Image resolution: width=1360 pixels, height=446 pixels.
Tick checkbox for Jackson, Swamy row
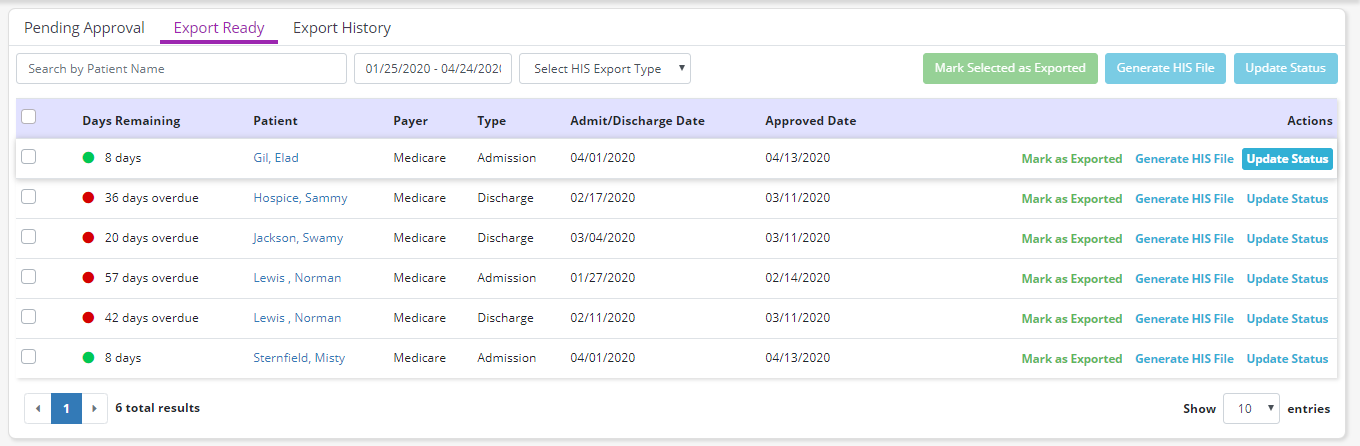[x=29, y=237]
